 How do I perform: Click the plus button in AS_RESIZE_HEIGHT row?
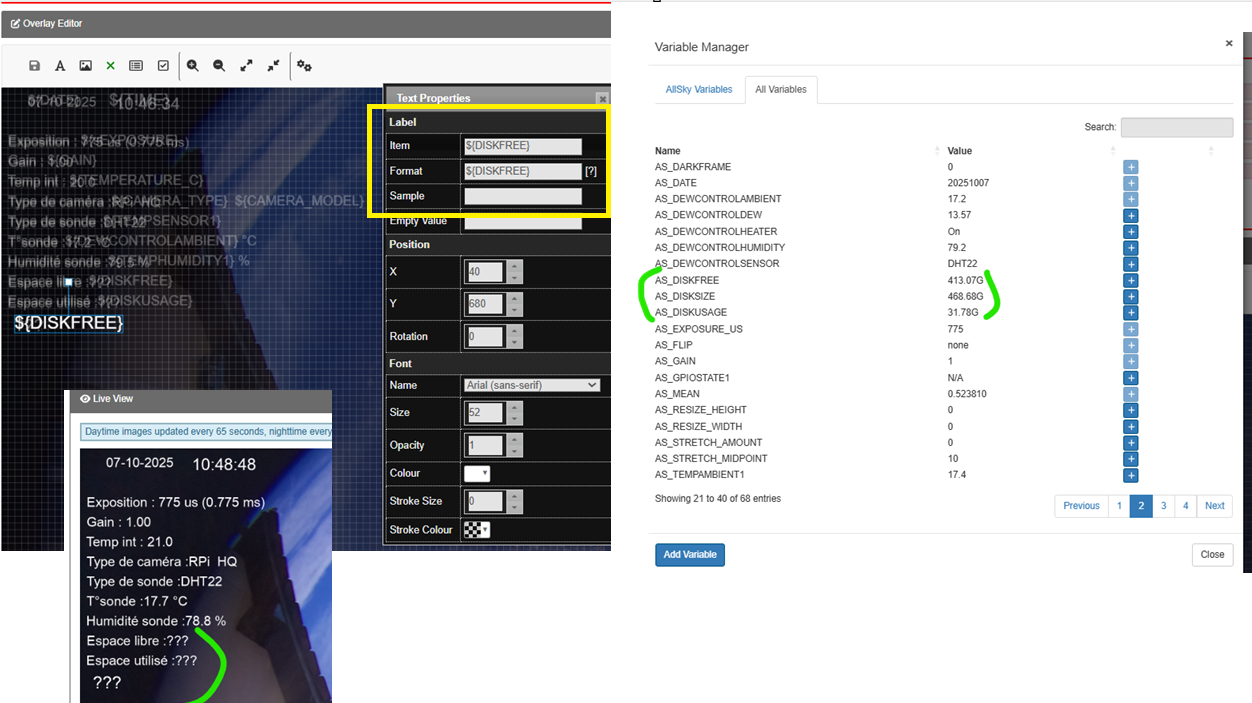(1131, 410)
